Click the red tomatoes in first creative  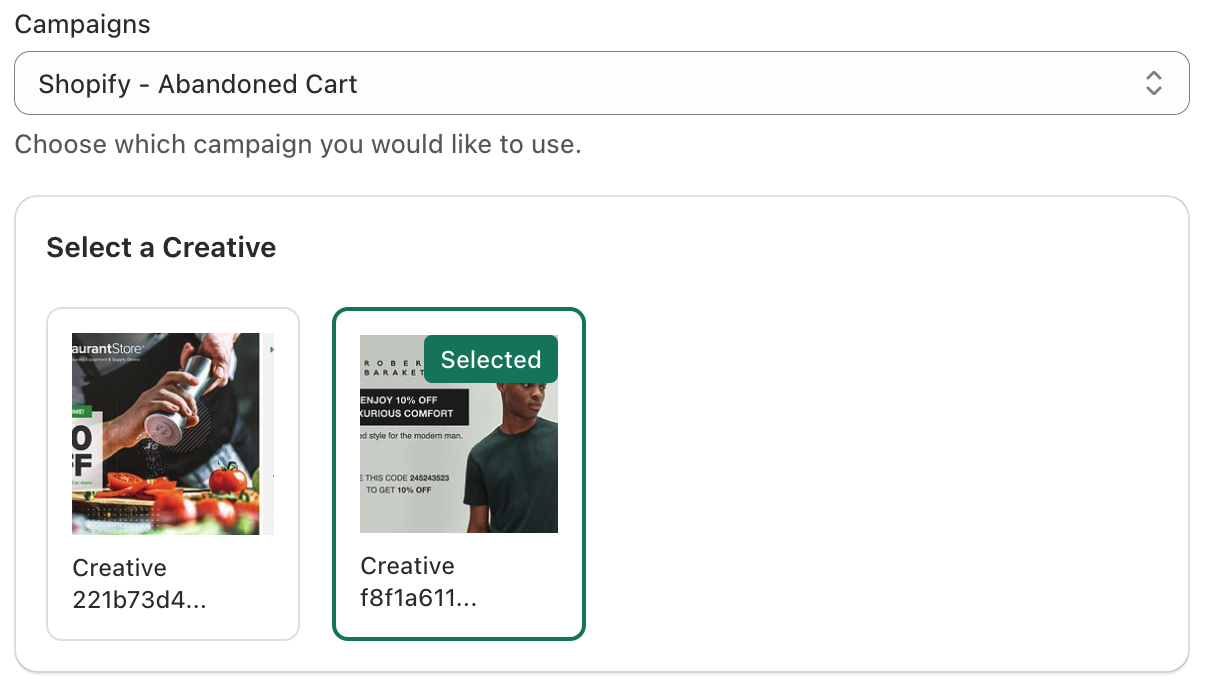(200, 485)
